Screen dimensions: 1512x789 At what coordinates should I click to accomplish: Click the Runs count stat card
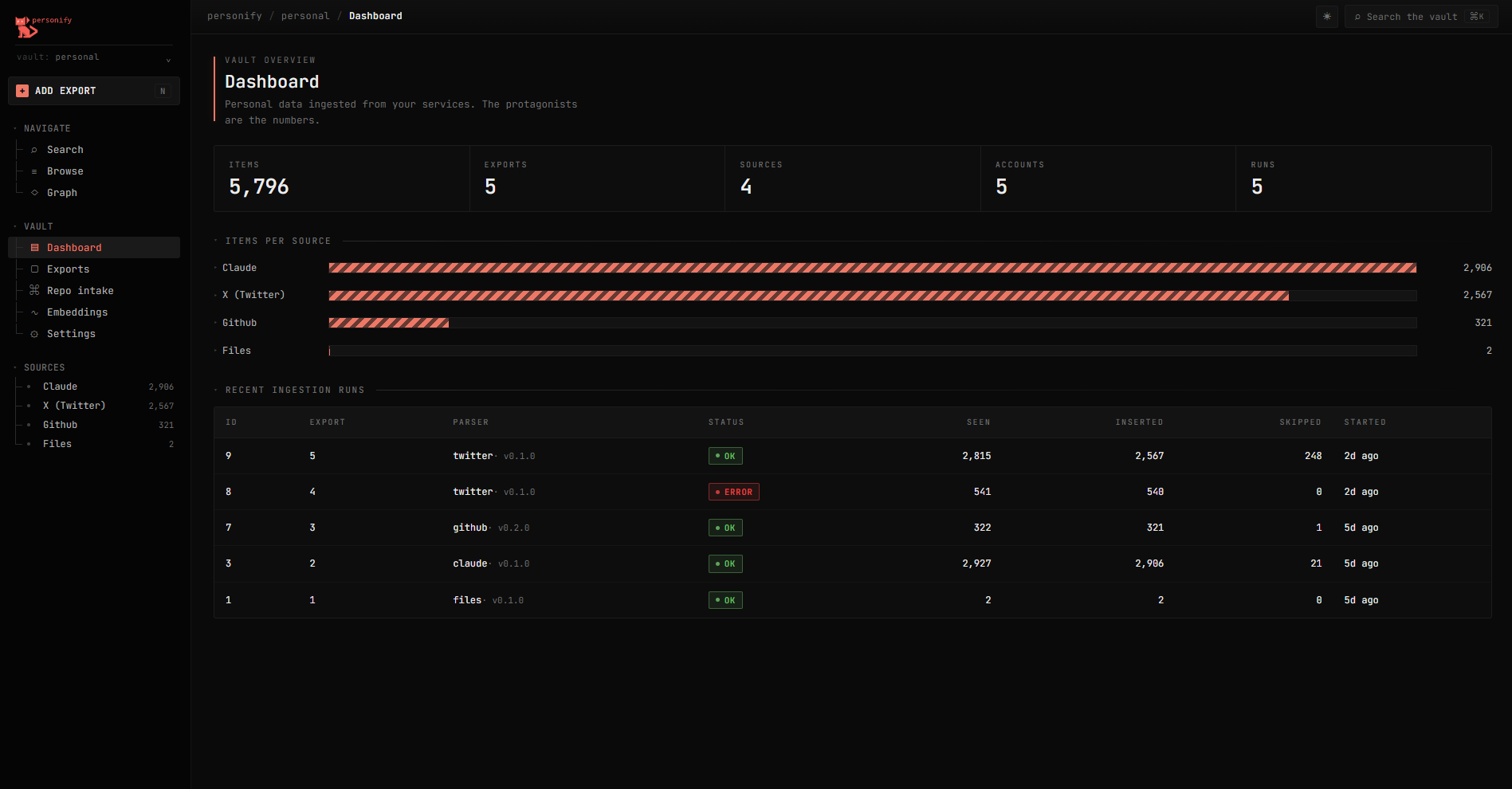click(x=1364, y=179)
